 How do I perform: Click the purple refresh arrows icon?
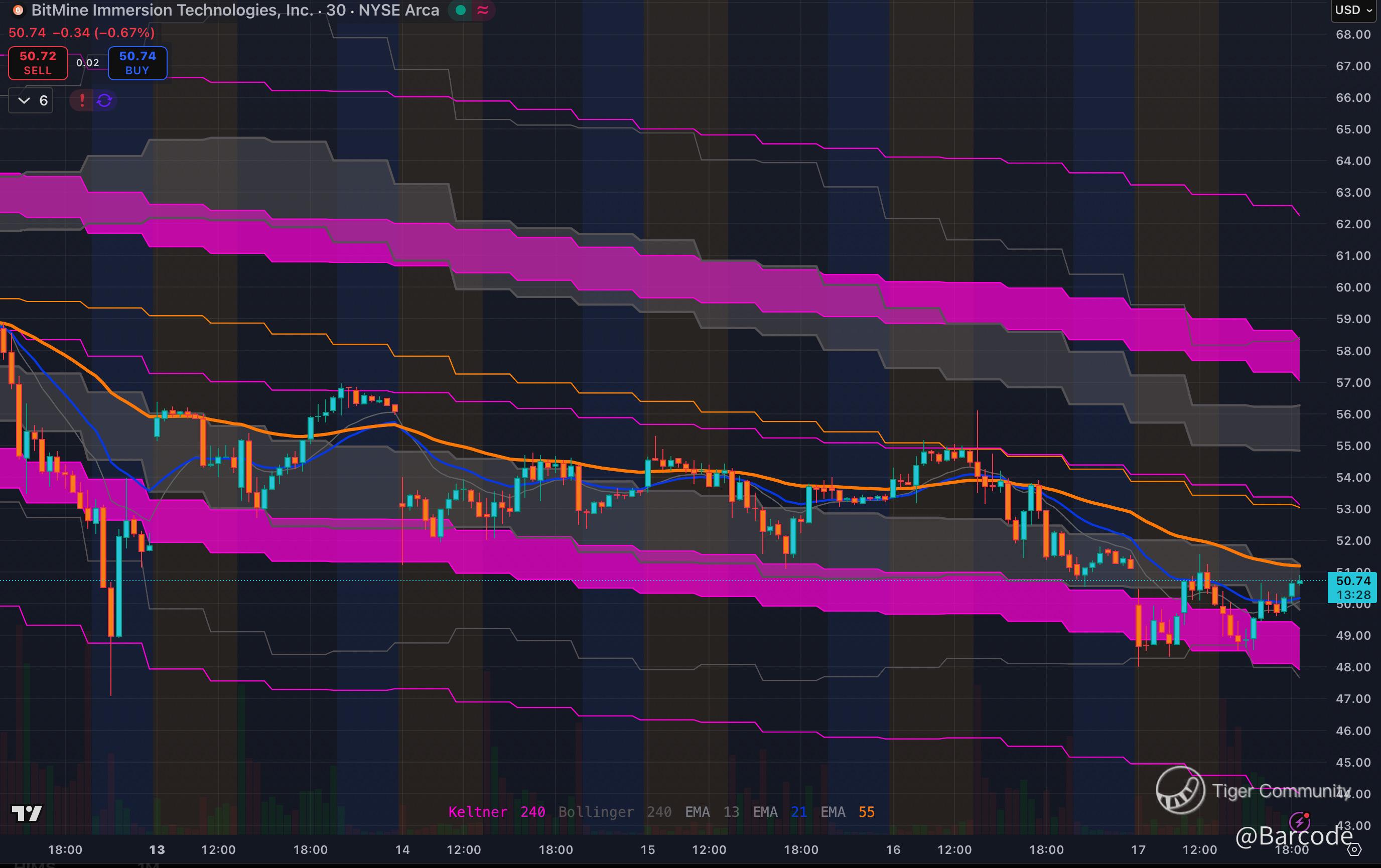click(x=104, y=100)
